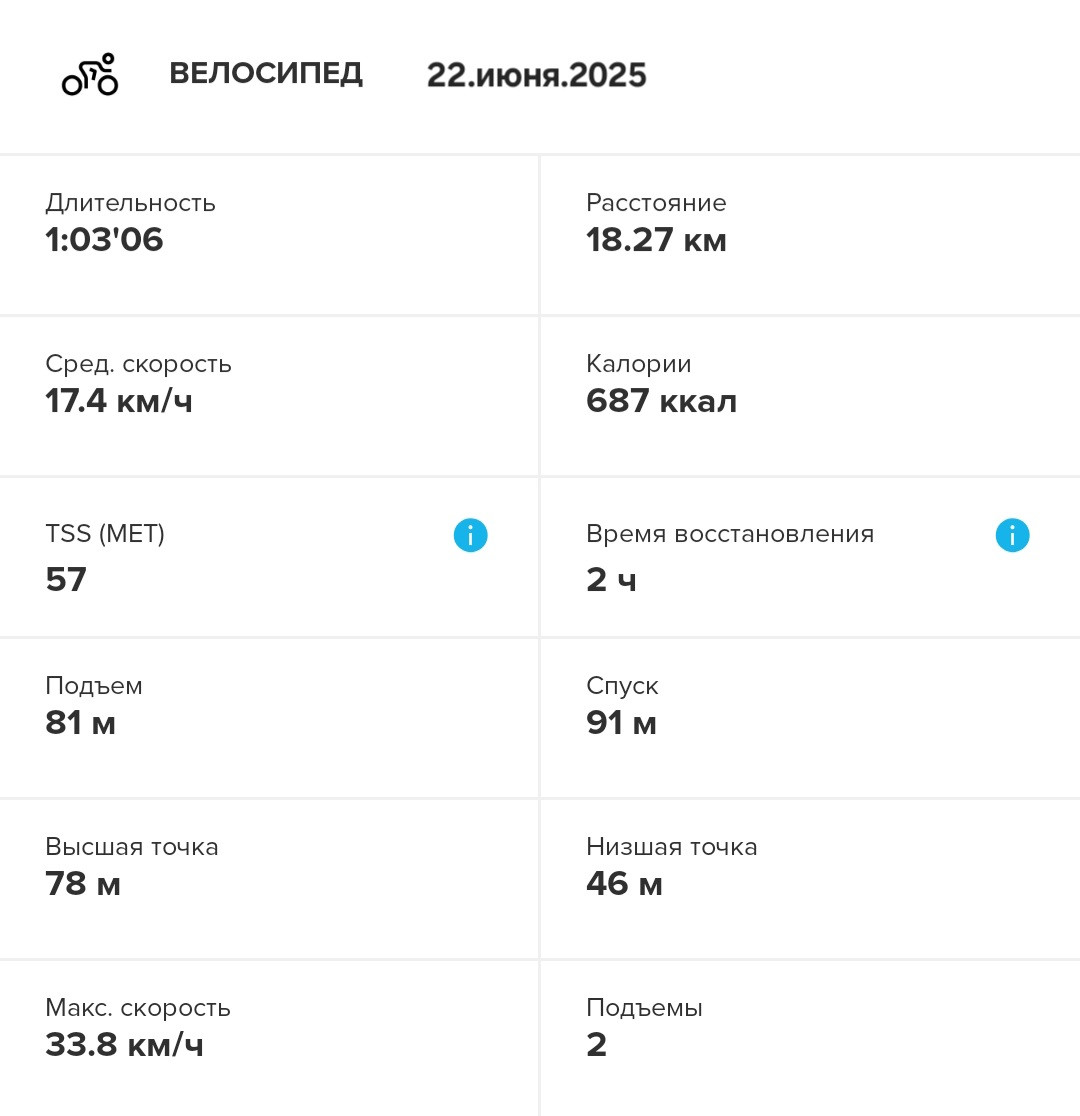This screenshot has width=1080, height=1116.
Task: Select the Длительность 1:03'06 cell
Action: click(269, 235)
